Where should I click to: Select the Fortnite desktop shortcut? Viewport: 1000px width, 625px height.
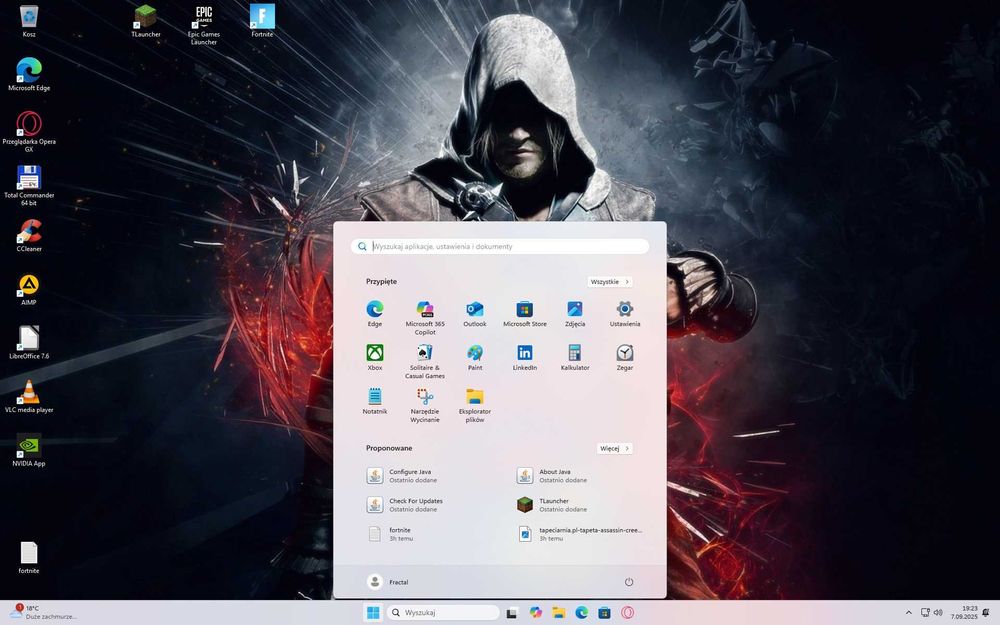[262, 21]
